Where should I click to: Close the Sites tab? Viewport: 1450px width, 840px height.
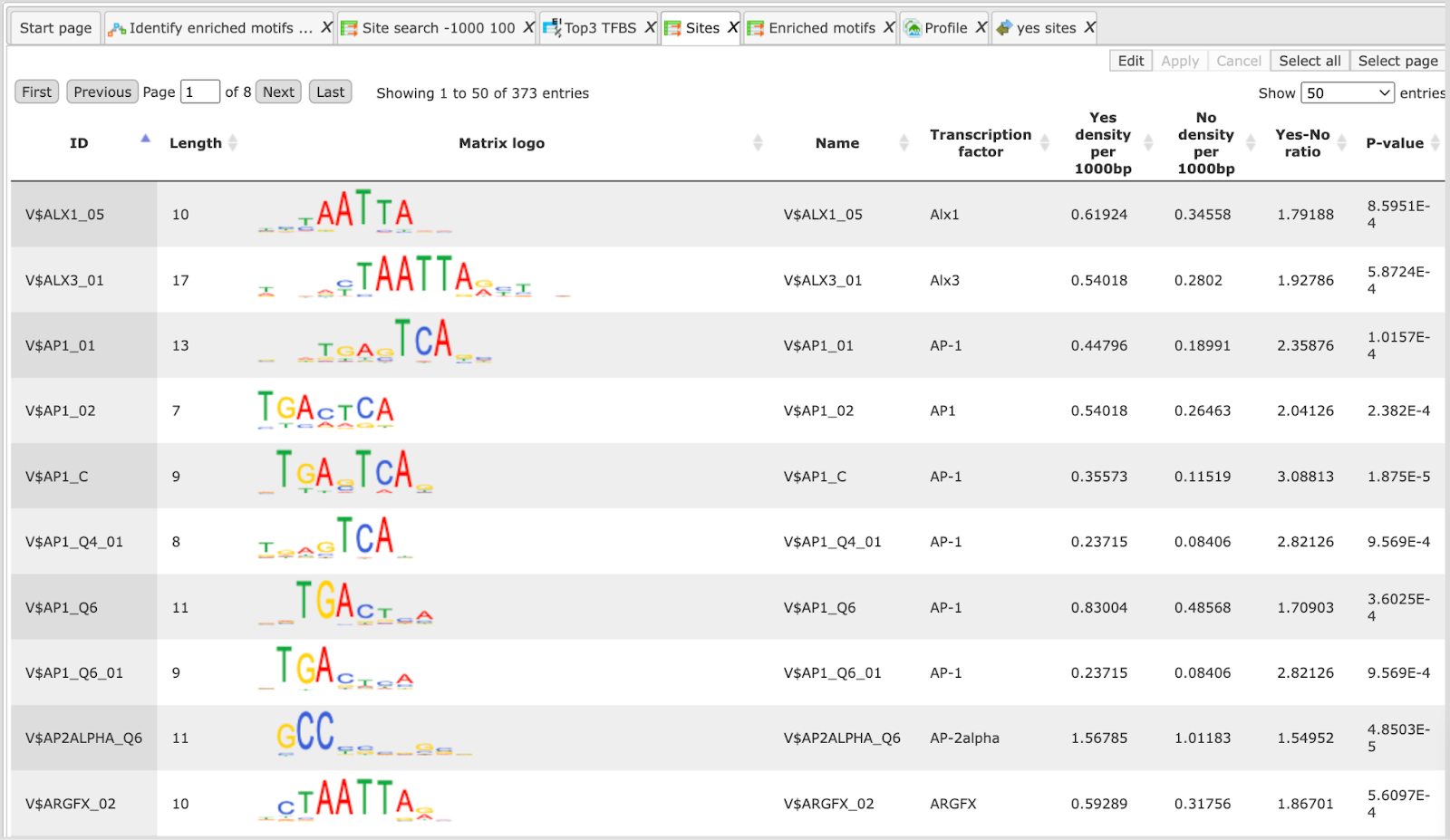[733, 28]
